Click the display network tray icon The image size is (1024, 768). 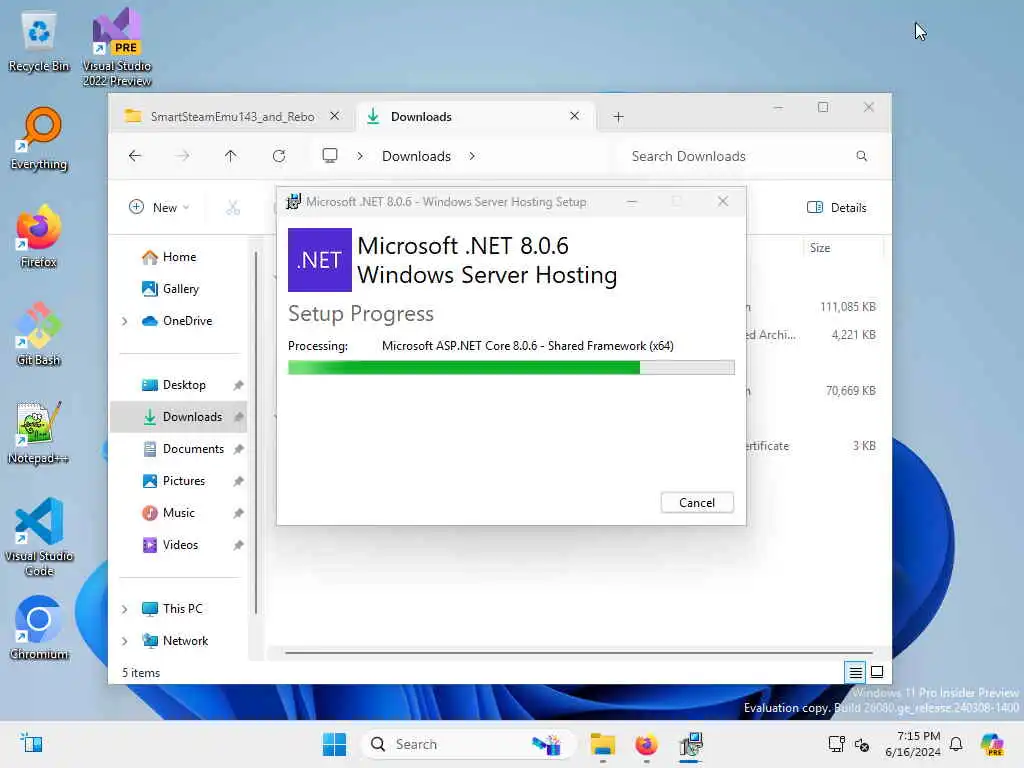(837, 744)
